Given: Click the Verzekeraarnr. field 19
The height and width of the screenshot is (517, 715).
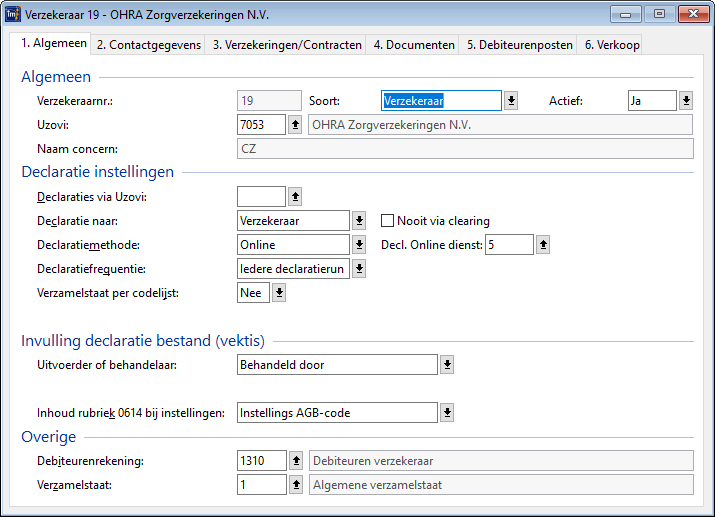Looking at the screenshot, I should point(269,101).
